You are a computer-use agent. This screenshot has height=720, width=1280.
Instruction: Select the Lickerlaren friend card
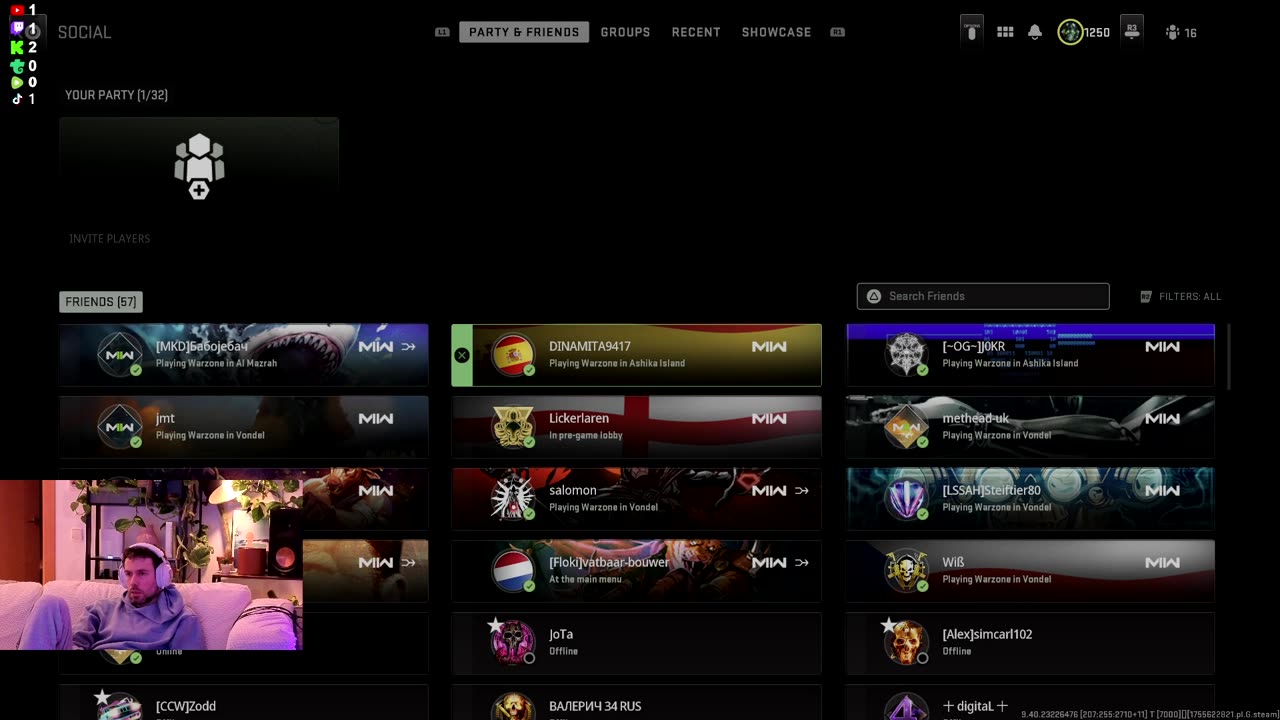click(x=636, y=427)
